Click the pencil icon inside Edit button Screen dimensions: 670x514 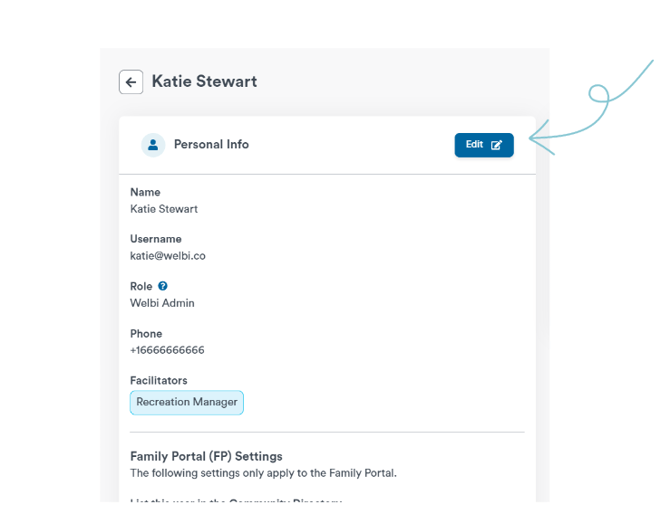(497, 145)
